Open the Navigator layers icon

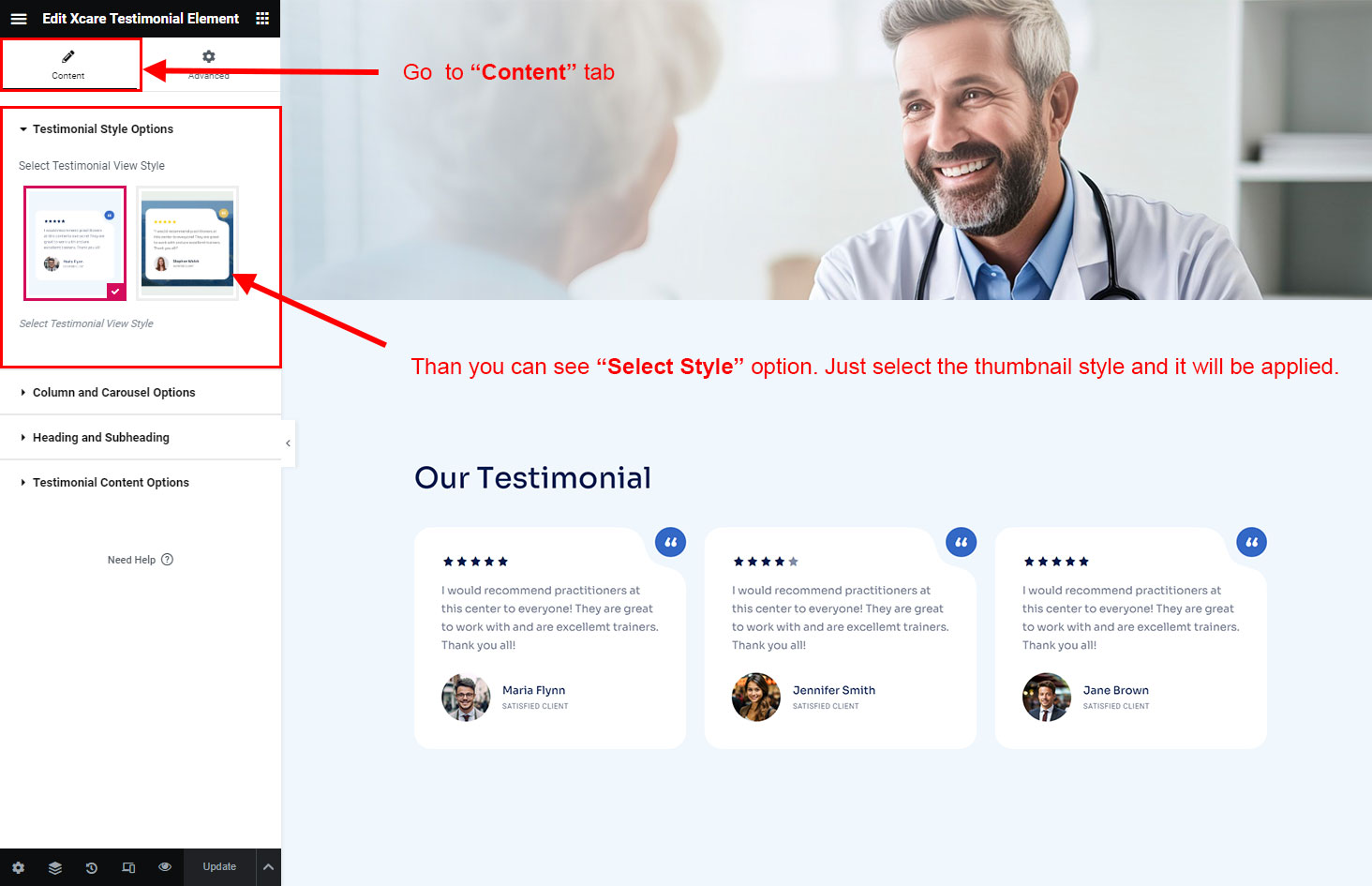(x=55, y=867)
